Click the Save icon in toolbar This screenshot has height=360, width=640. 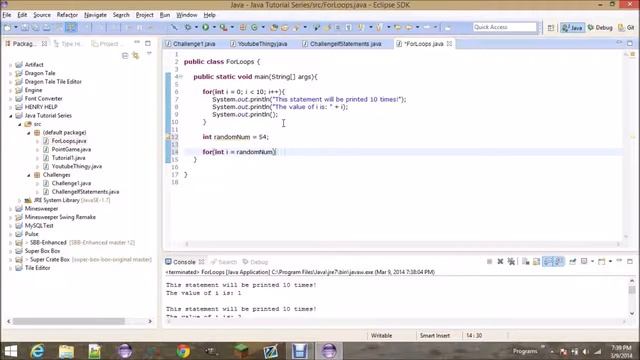click(25, 27)
